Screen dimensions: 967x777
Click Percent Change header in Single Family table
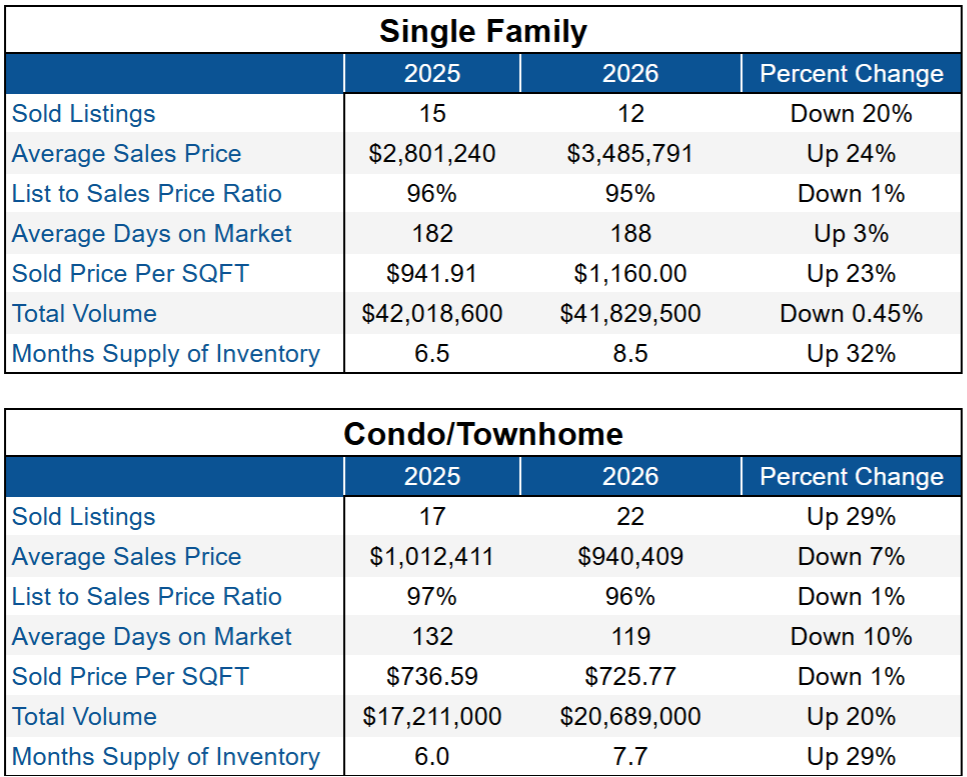pyautogui.click(x=851, y=74)
